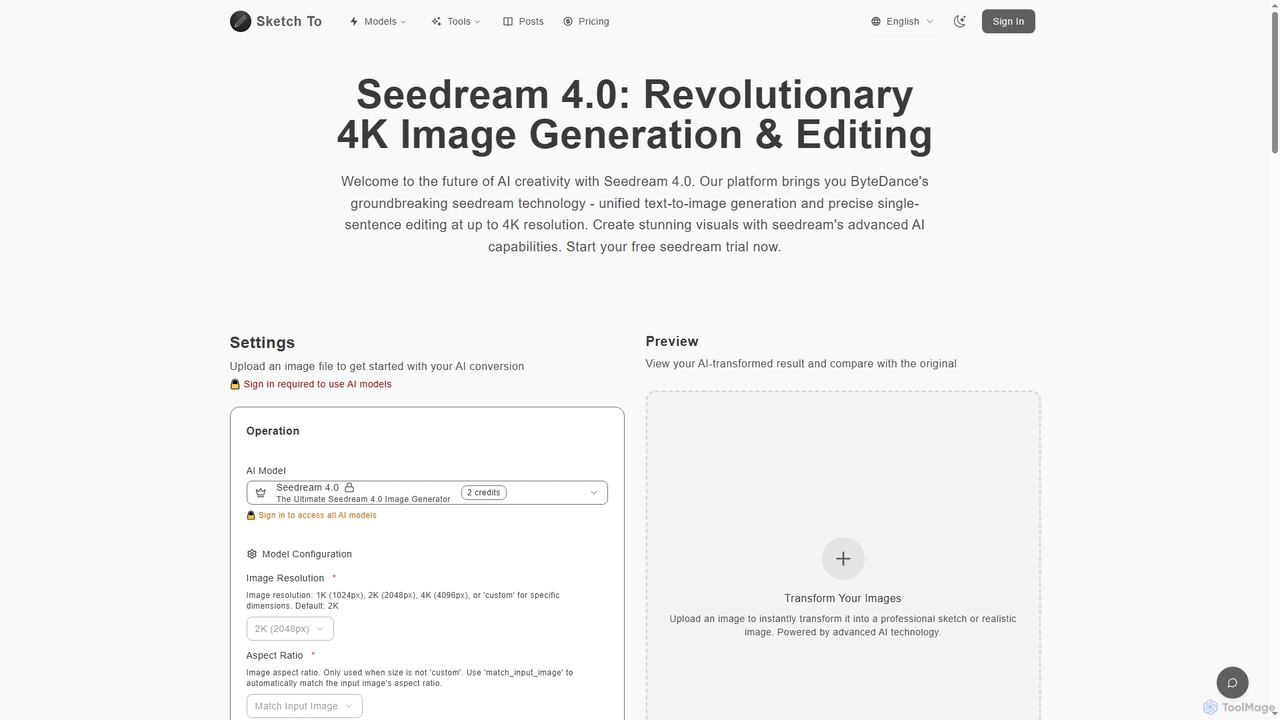Click the sparkle Tools icon
The height and width of the screenshot is (720, 1280).
(x=436, y=21)
